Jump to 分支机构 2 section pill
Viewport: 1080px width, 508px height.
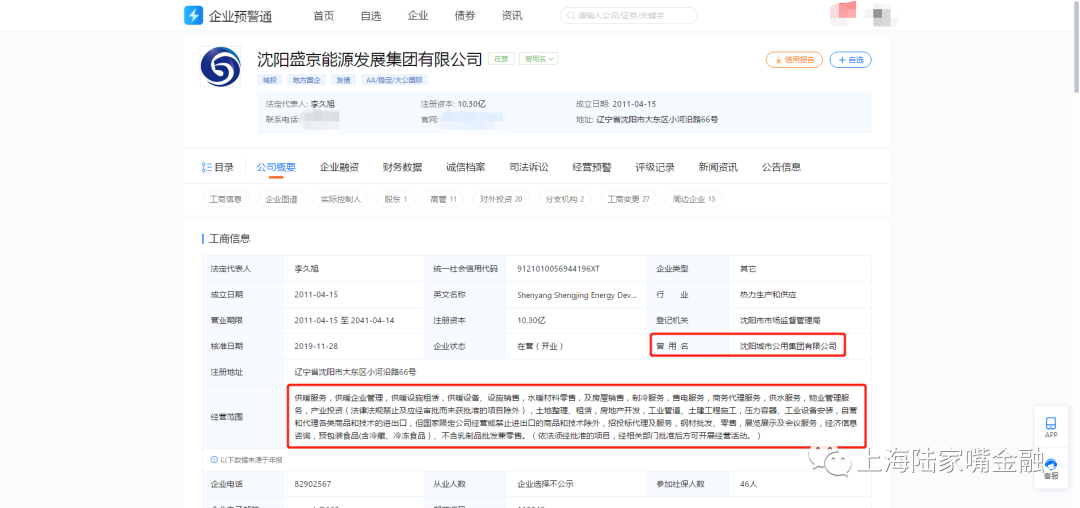[x=564, y=200]
